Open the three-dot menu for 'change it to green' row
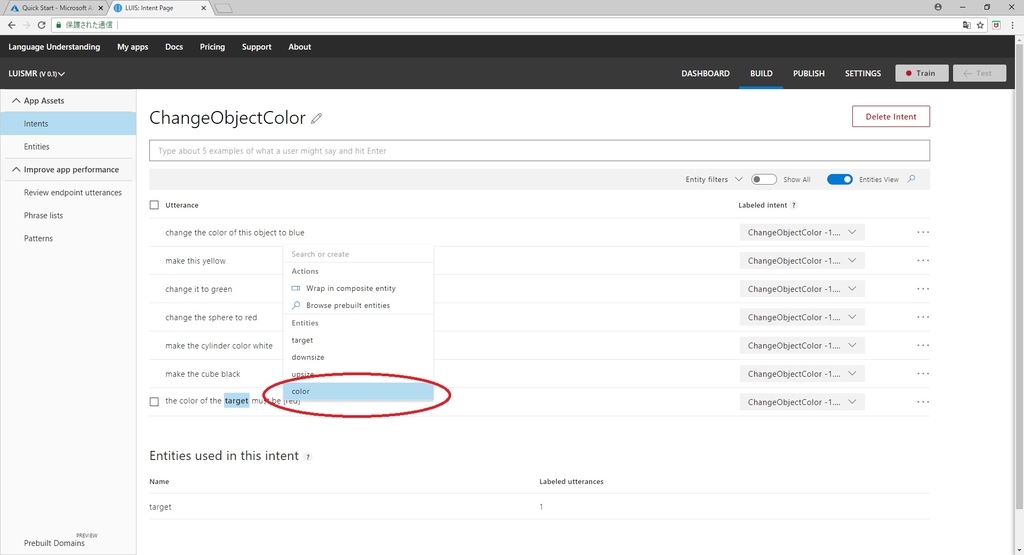 coord(923,289)
